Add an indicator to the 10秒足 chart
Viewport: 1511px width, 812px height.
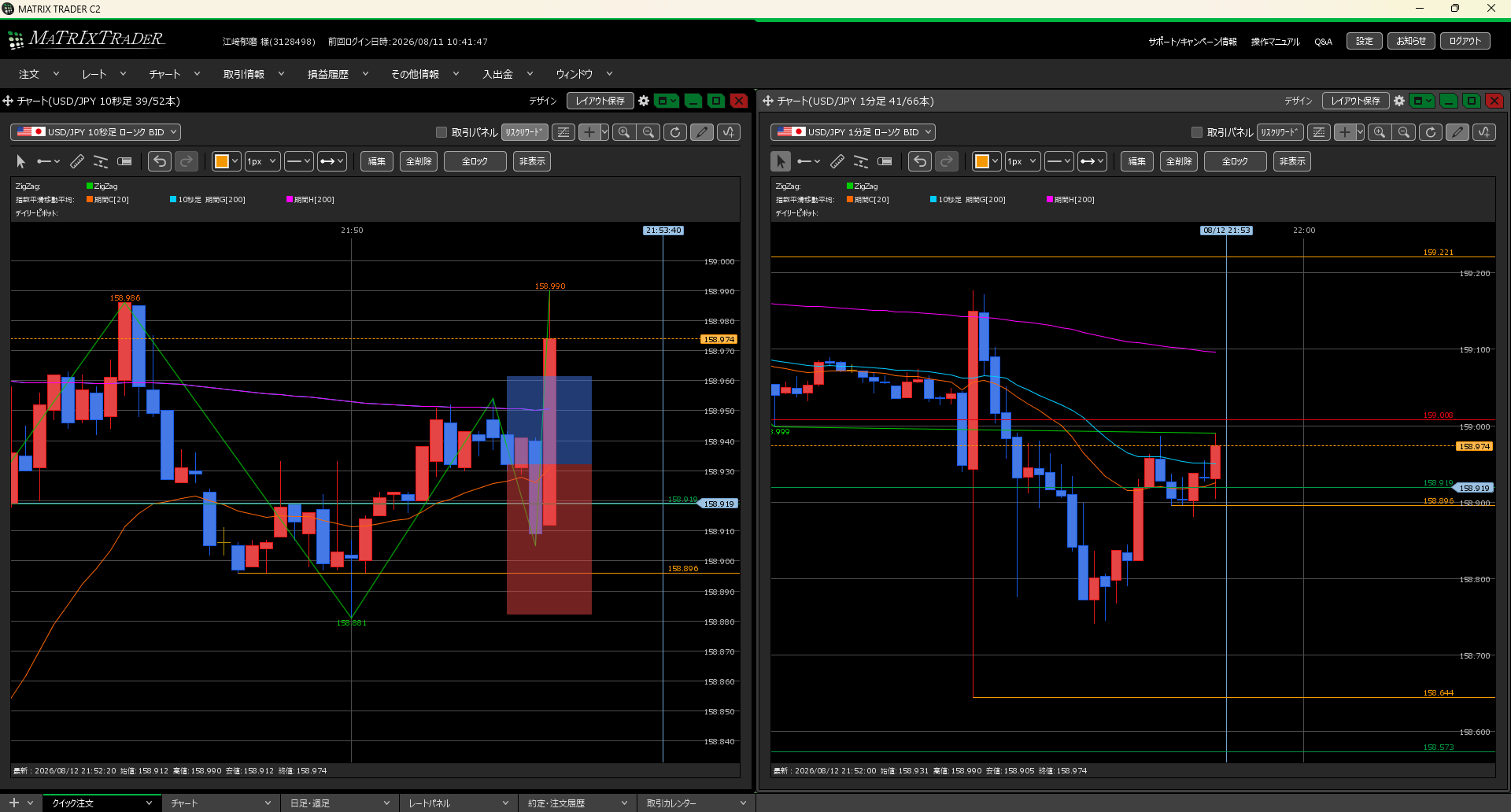pyautogui.click(x=729, y=132)
